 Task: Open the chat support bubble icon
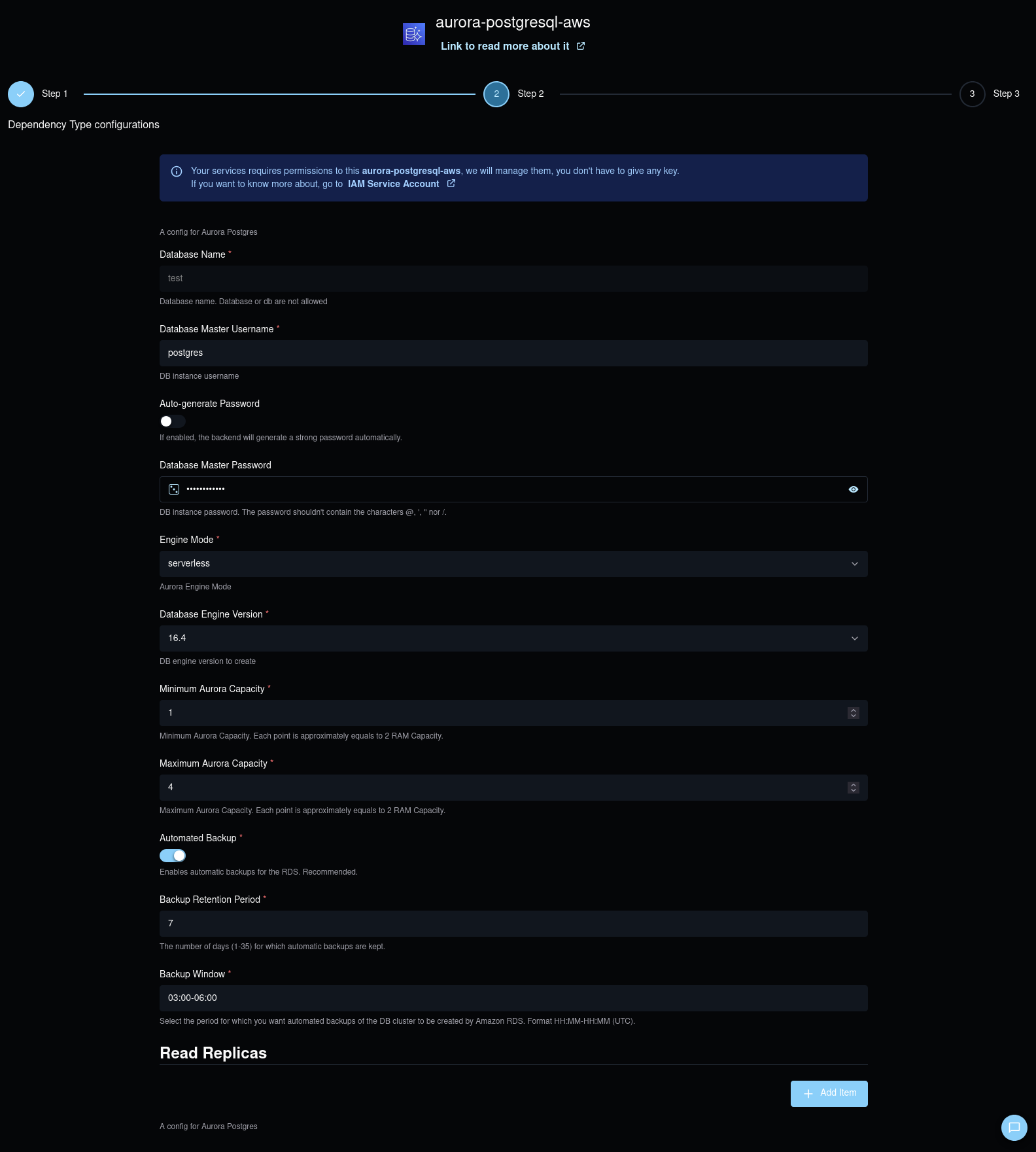click(1014, 1127)
